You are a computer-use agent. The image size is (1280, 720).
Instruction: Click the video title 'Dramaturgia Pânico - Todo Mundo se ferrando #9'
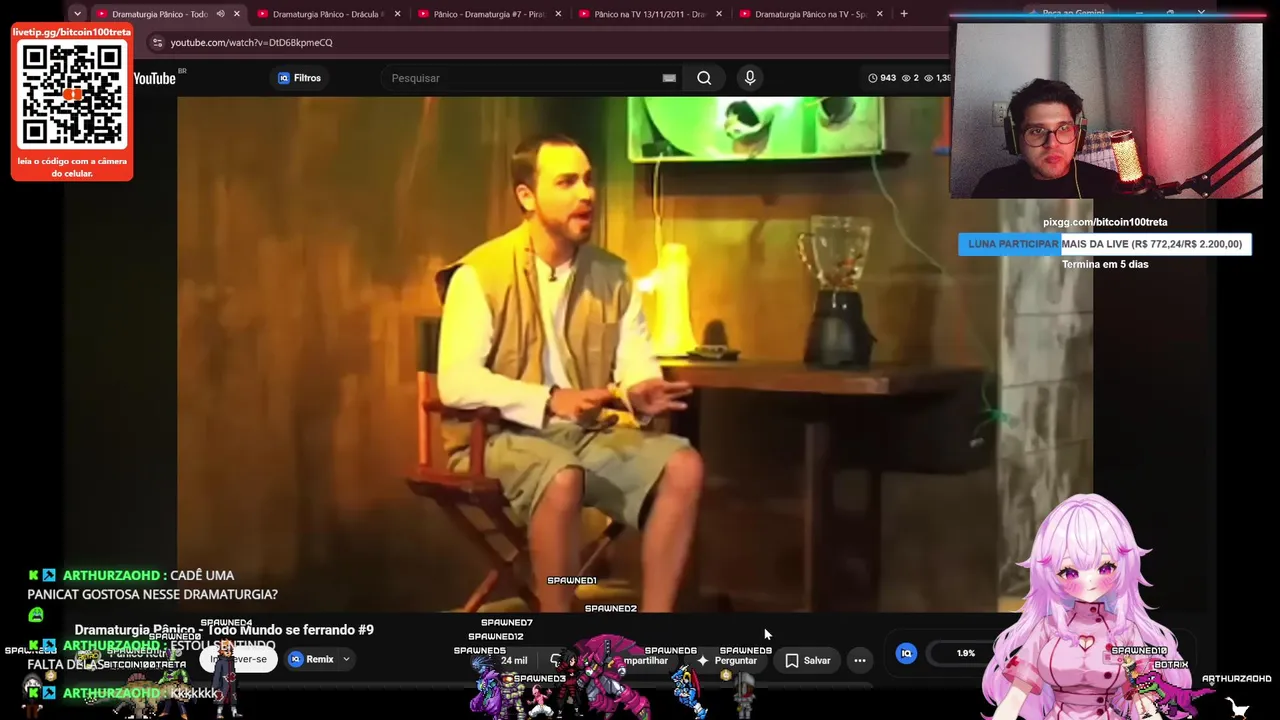pyautogui.click(x=224, y=630)
